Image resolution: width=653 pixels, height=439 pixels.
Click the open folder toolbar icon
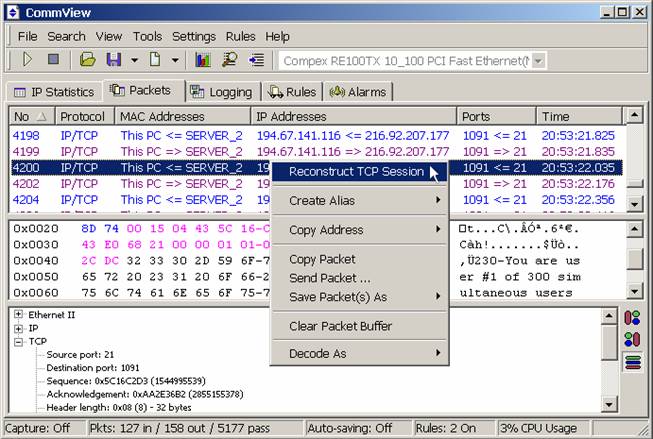(x=88, y=61)
